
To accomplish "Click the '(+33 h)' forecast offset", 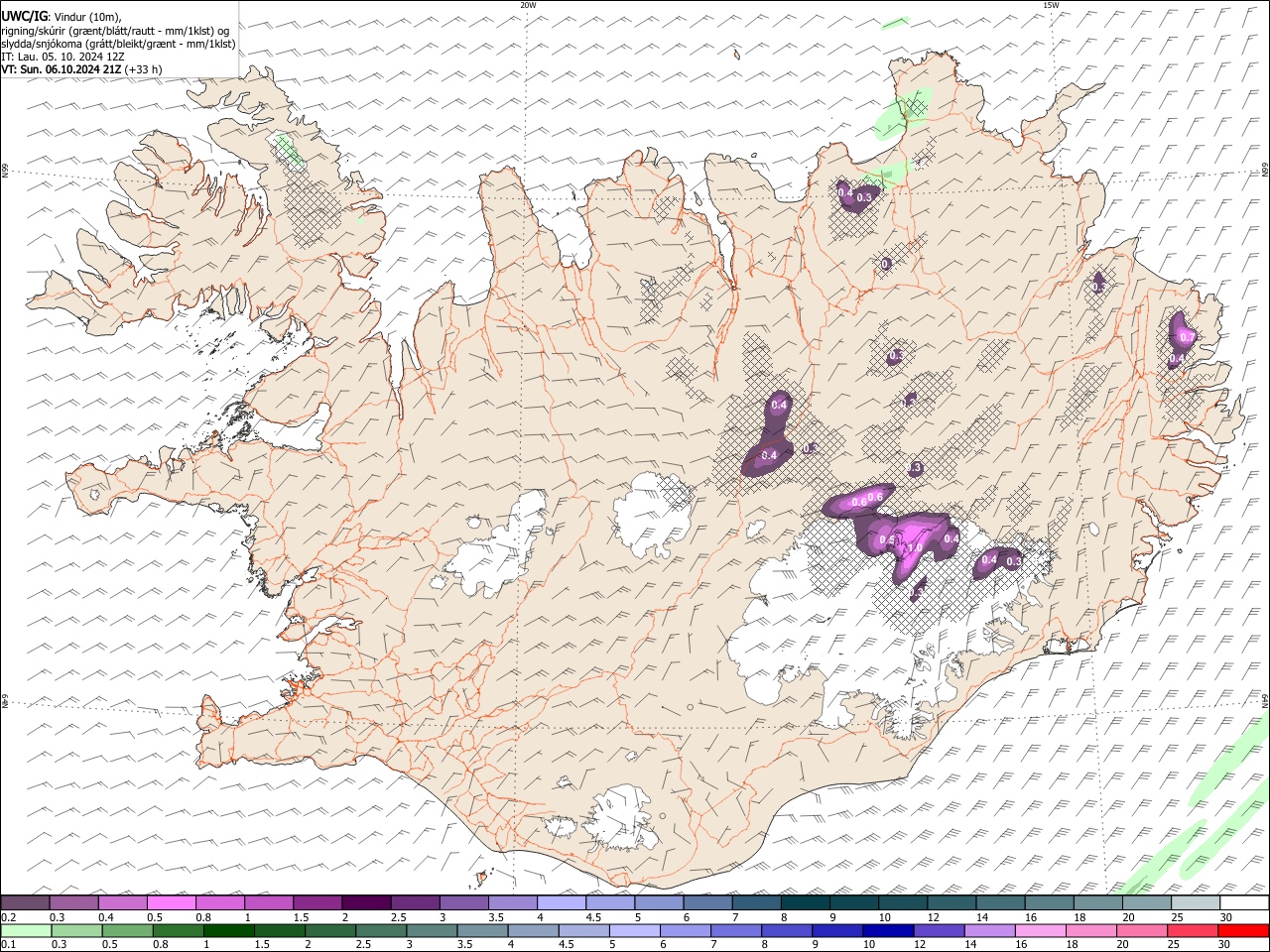I will coord(144,69).
